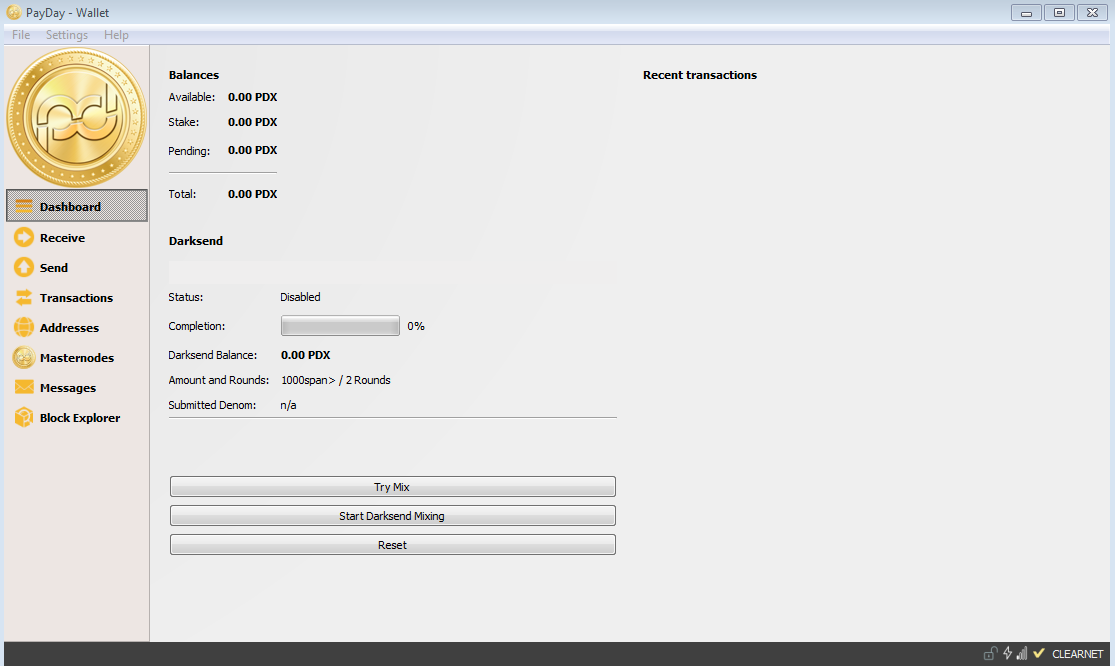Click the Dashboard hamburger icon

(23, 206)
